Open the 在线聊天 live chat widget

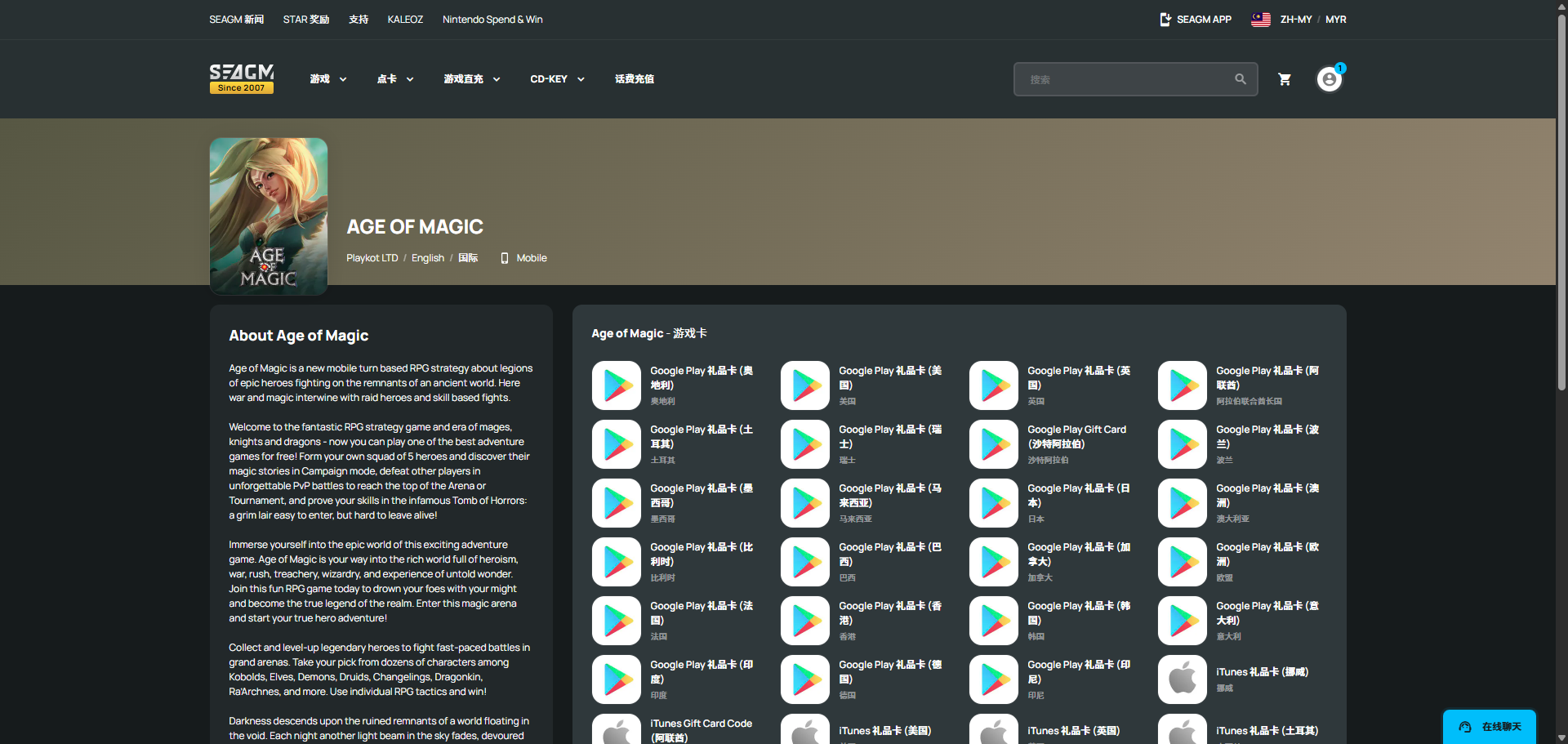(1490, 726)
